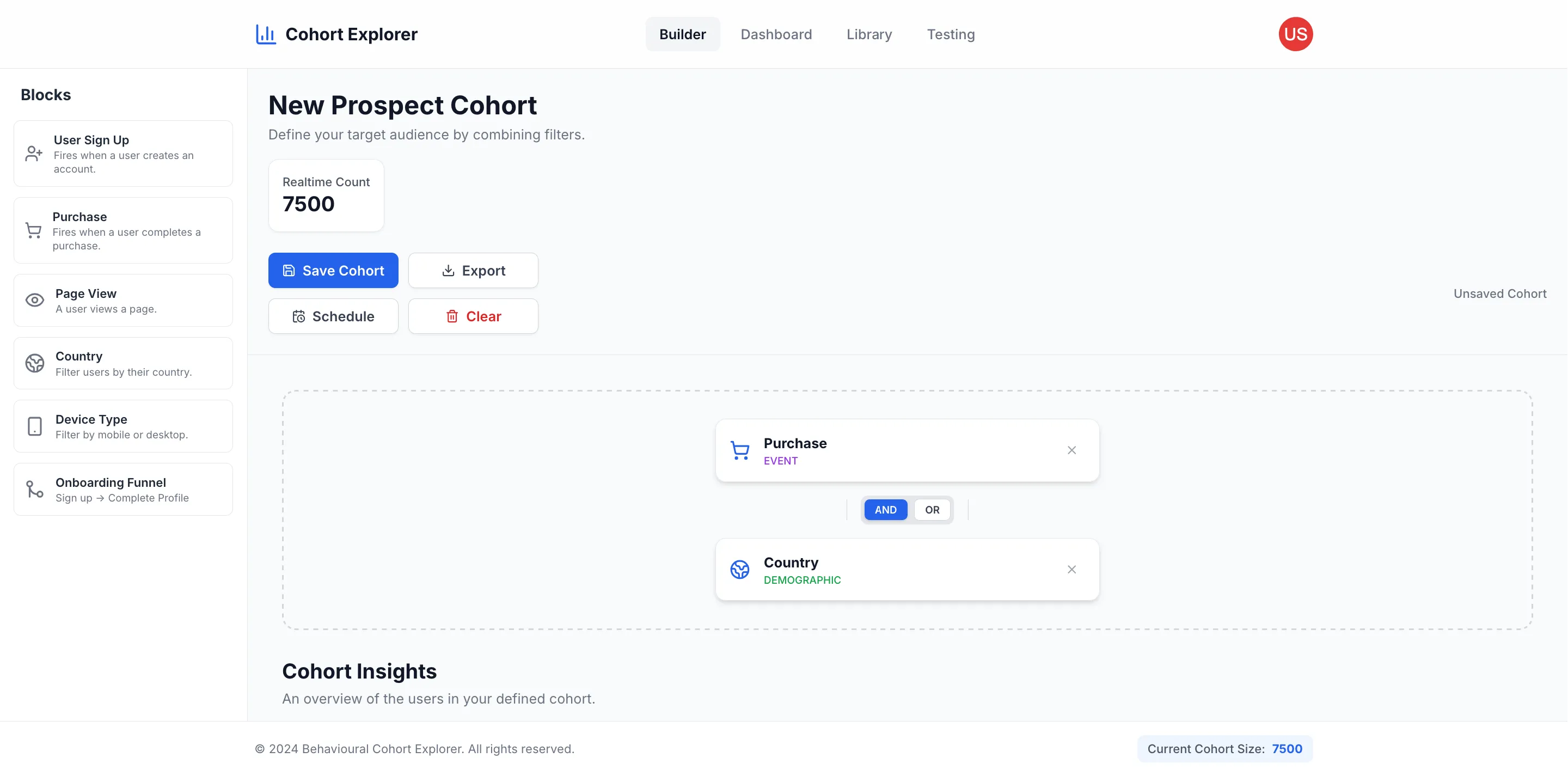Click the User Sign Up block icon
The width and height of the screenshot is (1568, 776).
[x=34, y=154]
